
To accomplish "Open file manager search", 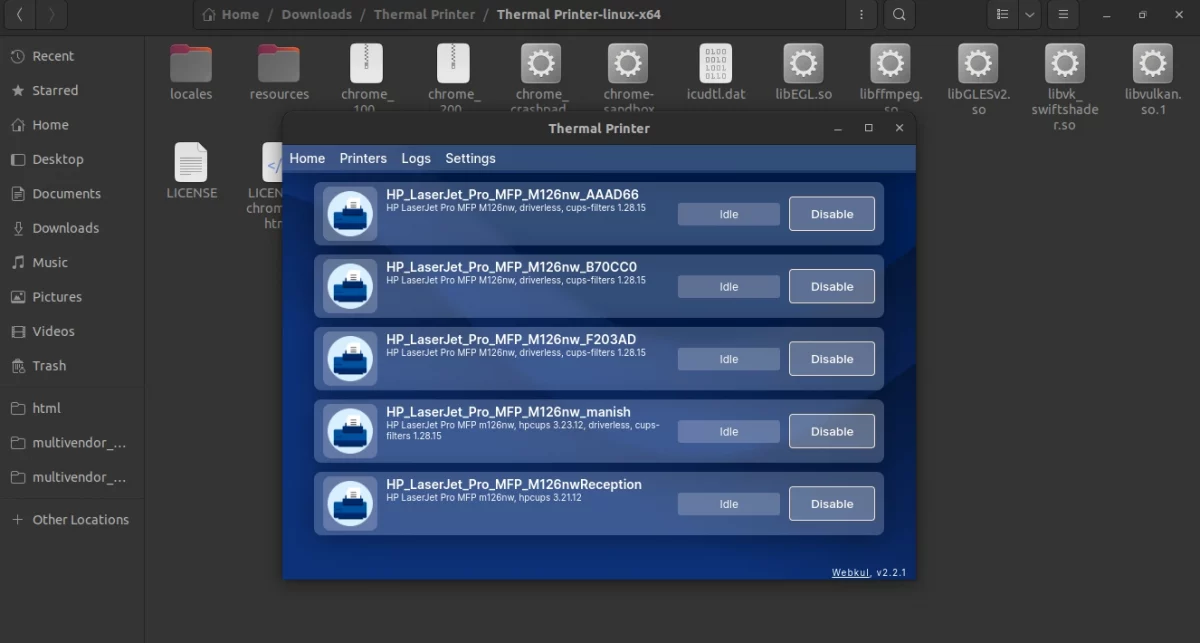I will [x=899, y=14].
